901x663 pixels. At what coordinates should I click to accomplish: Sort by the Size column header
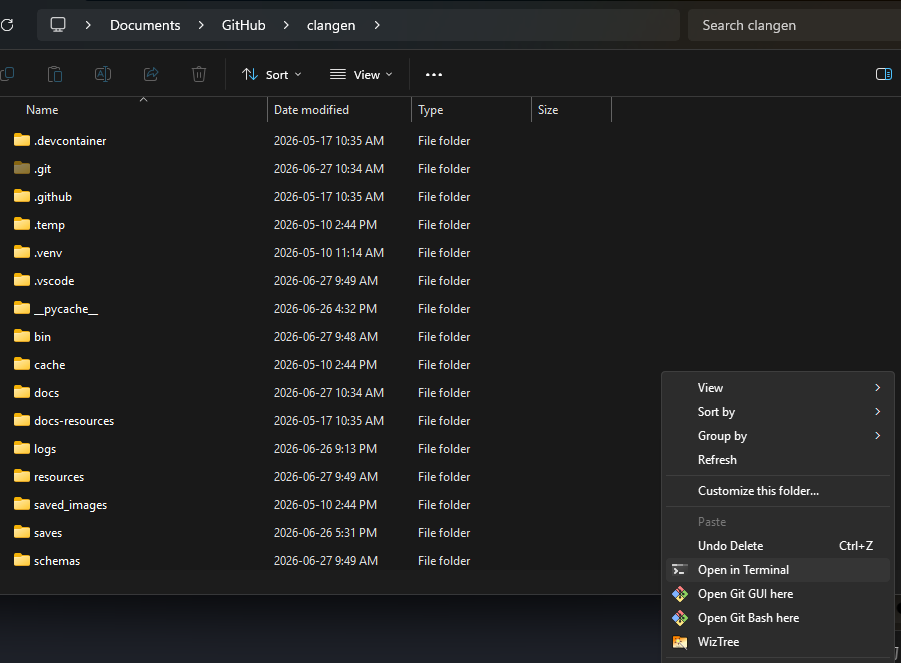click(x=548, y=110)
